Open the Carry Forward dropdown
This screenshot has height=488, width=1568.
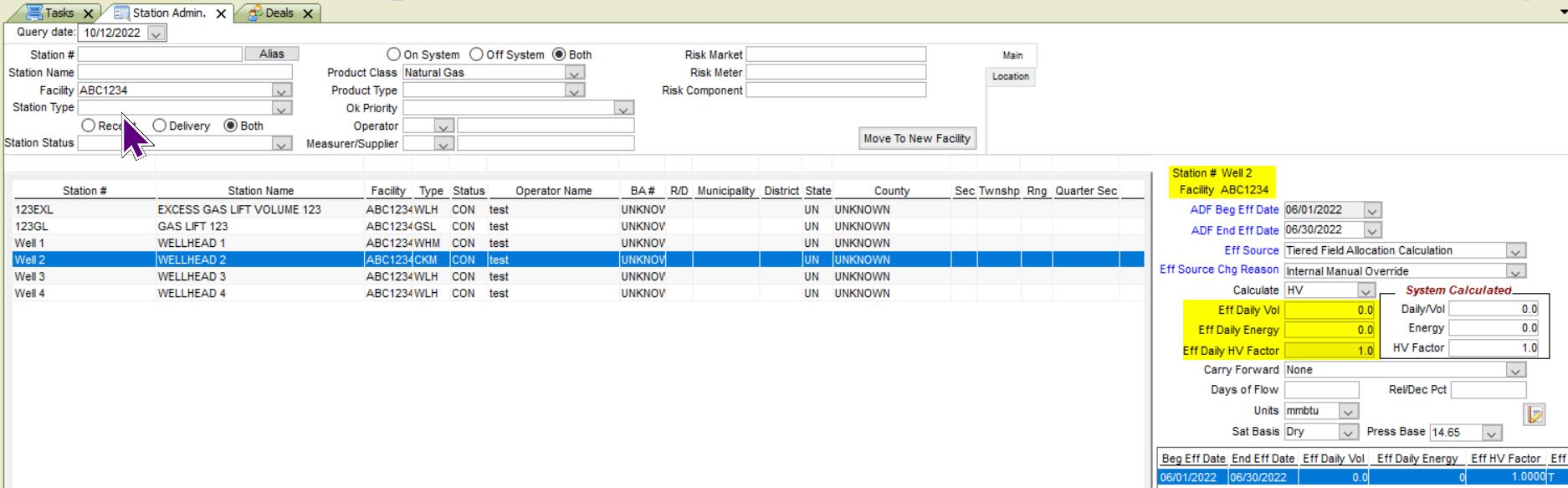tap(1514, 370)
